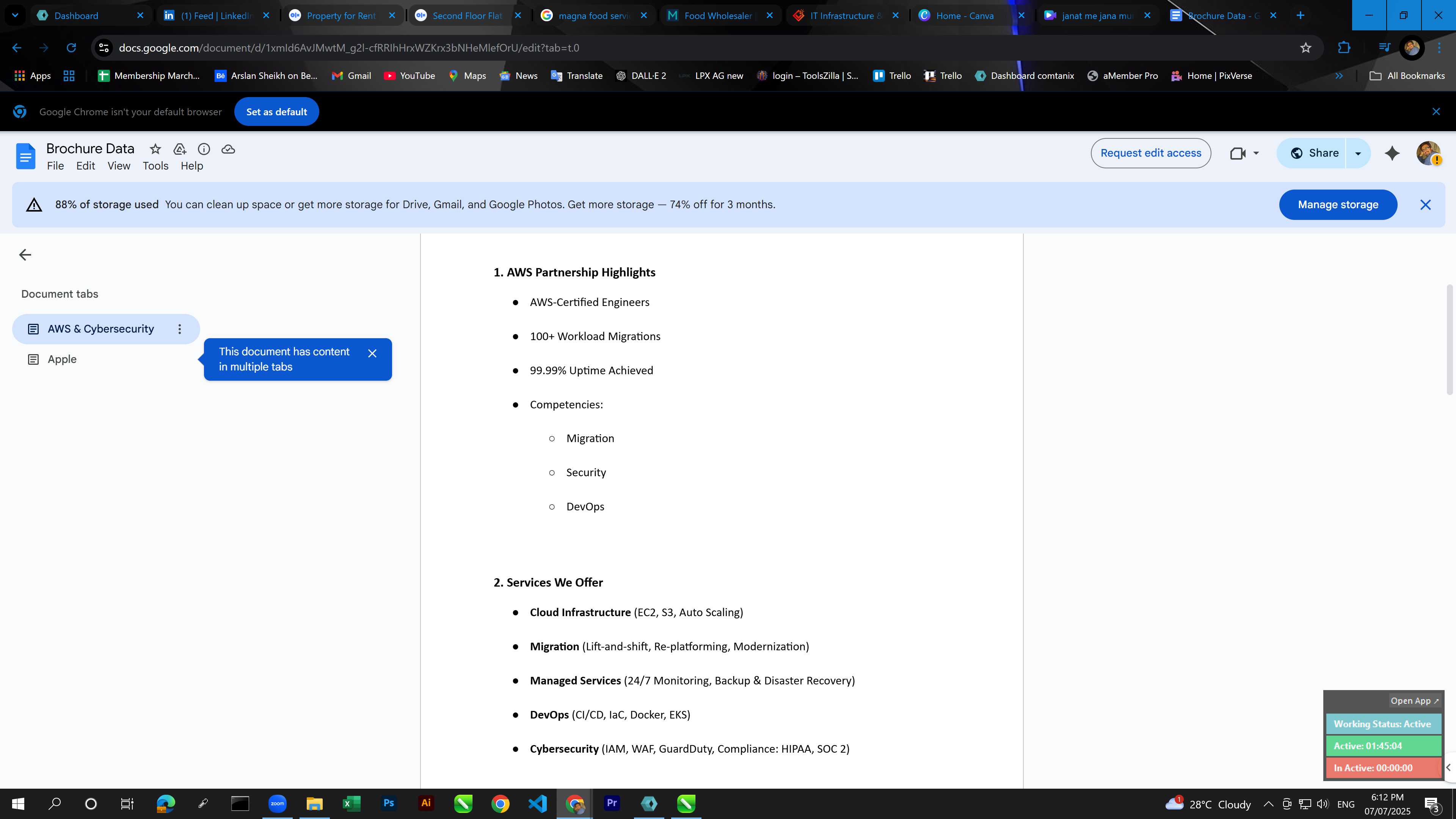Open the YouTube bookmark
This screenshot has width=1456, height=819.
pos(409,76)
